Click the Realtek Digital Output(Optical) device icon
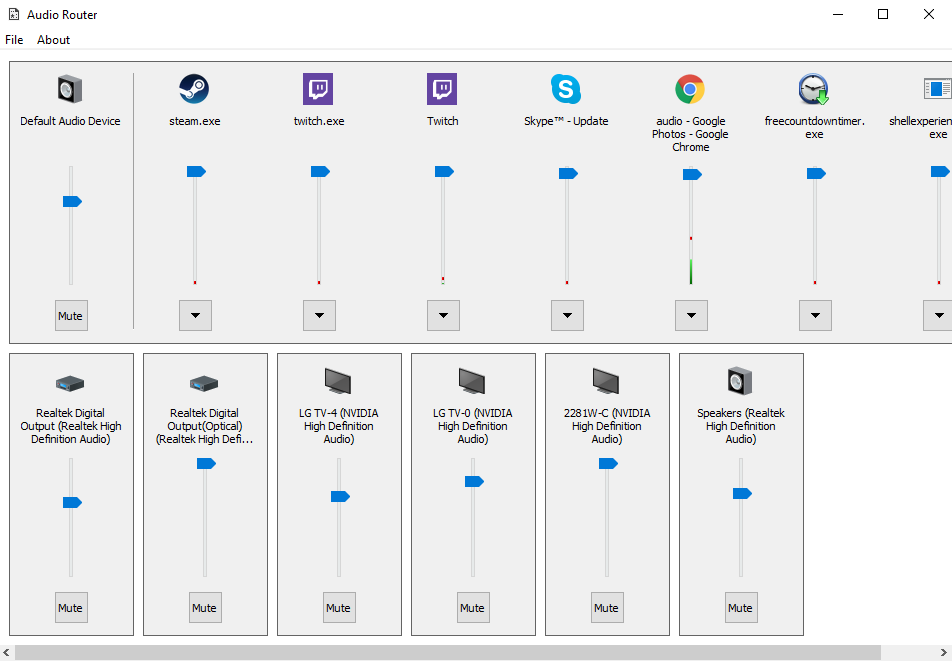The image size is (952, 661). [204, 384]
